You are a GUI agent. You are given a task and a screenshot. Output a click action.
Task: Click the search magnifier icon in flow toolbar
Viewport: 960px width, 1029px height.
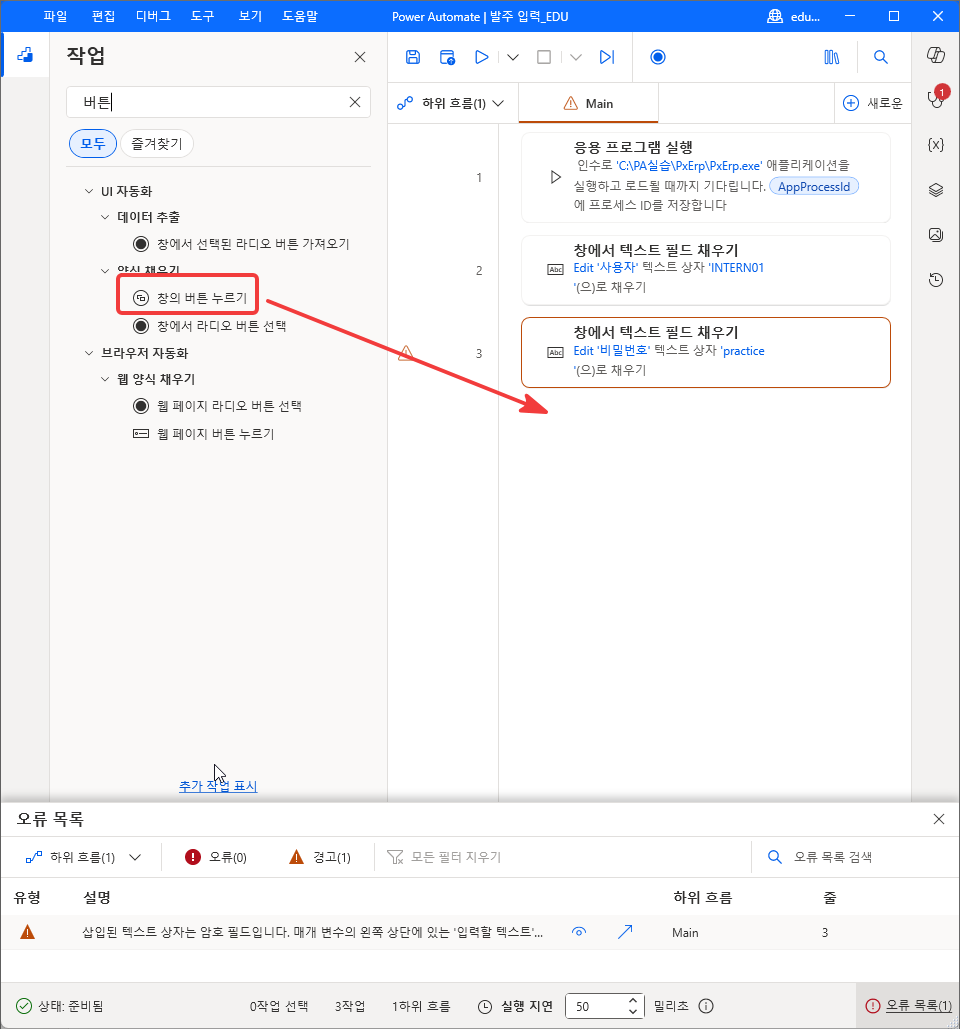point(881,57)
